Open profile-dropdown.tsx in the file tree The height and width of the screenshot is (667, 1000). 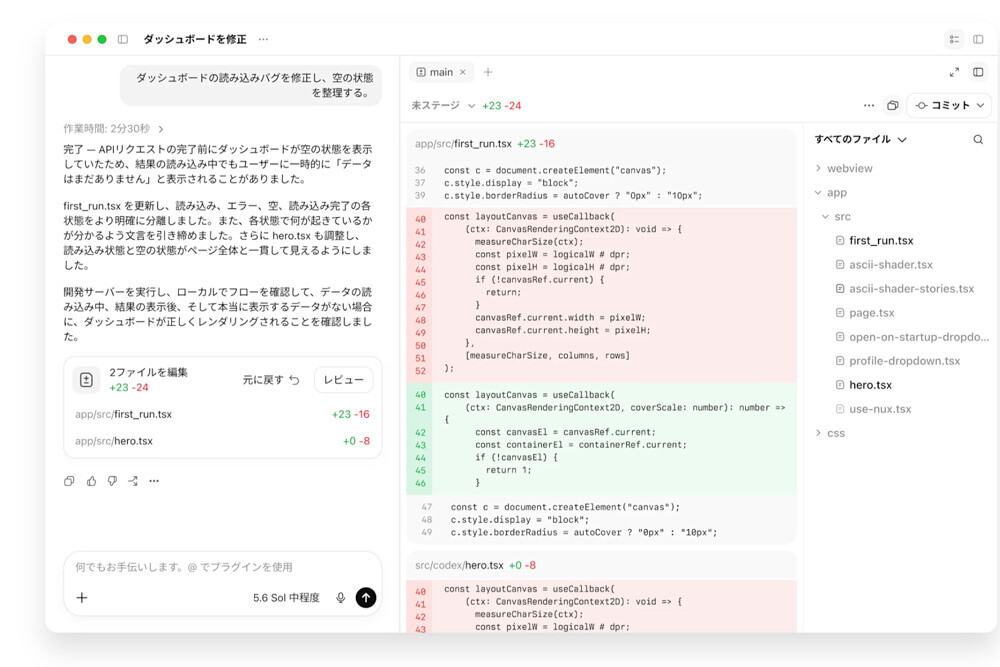click(898, 361)
